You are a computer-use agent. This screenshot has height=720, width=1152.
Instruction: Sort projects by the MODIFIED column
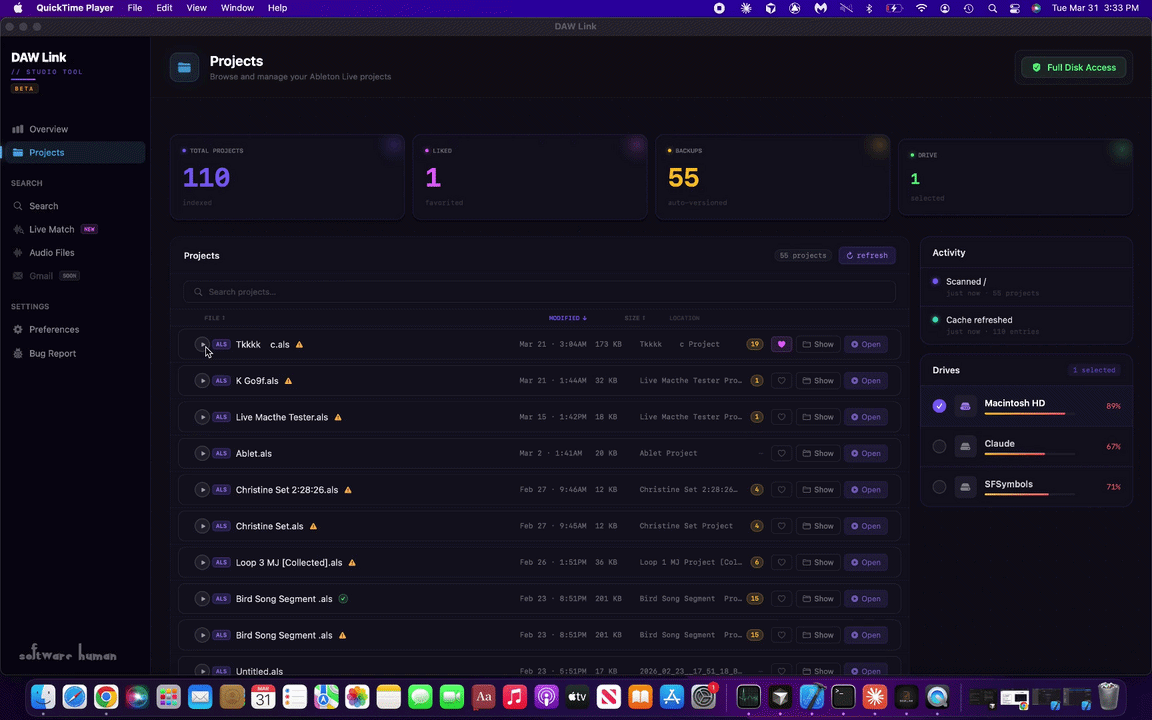point(566,317)
